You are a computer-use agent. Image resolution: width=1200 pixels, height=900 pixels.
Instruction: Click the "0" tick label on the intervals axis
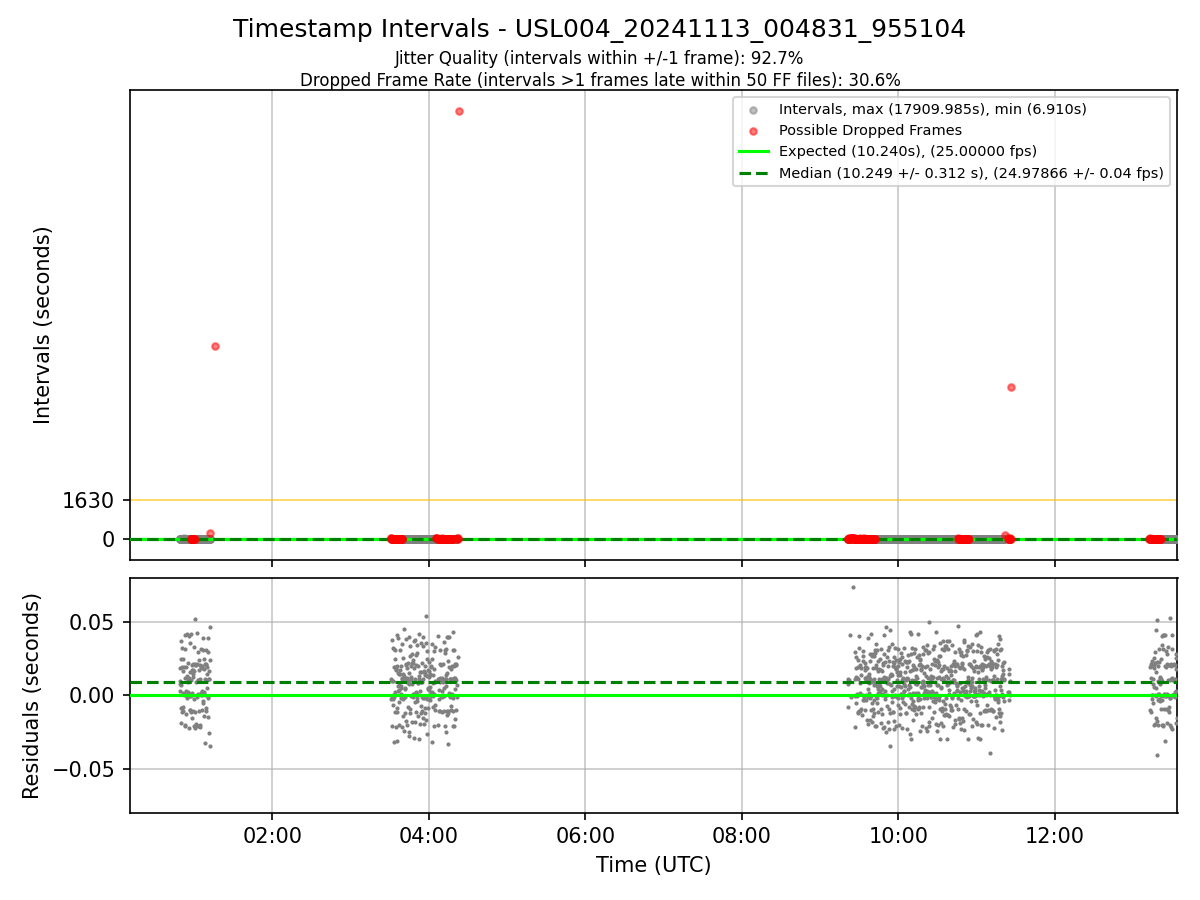(110, 540)
